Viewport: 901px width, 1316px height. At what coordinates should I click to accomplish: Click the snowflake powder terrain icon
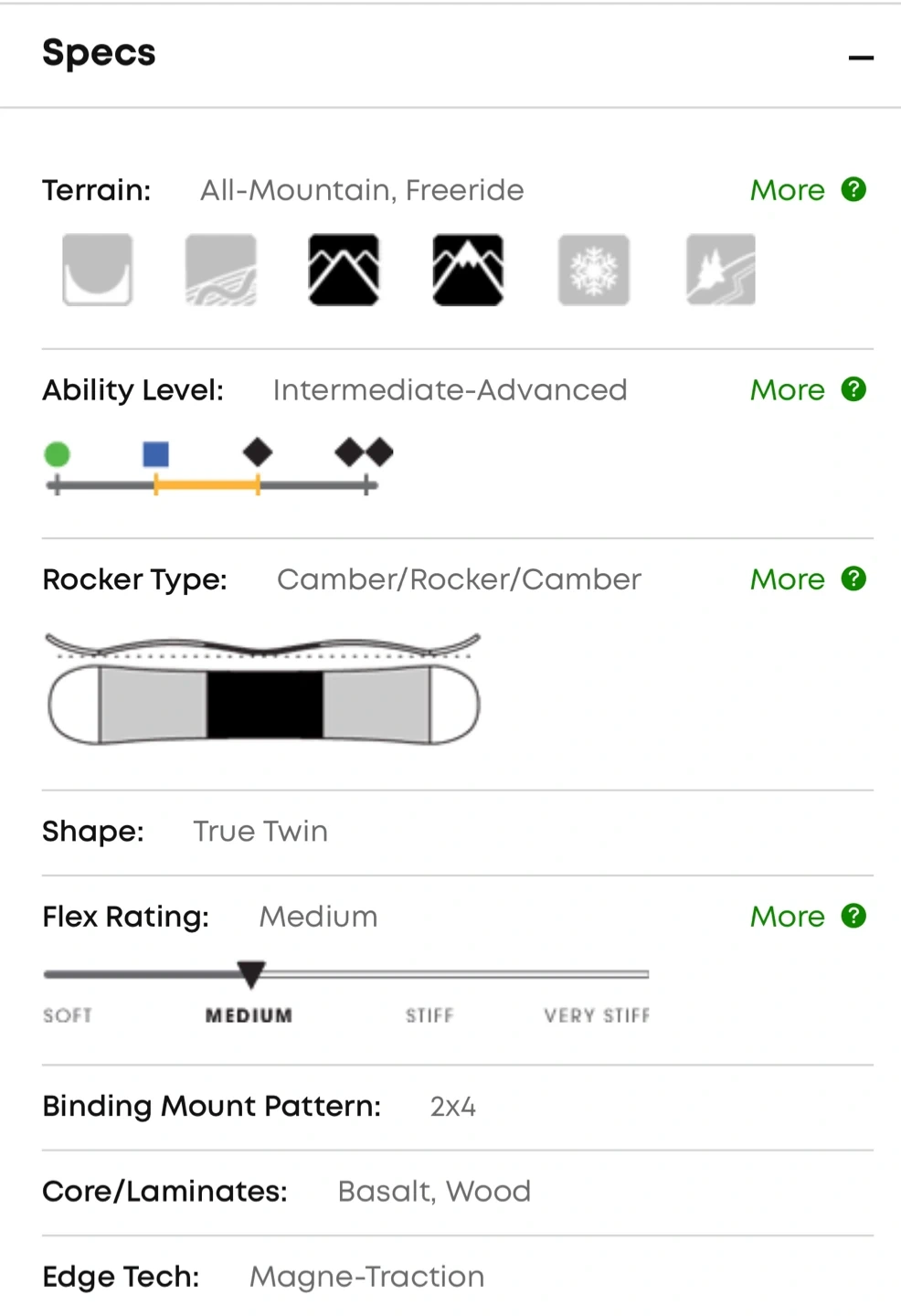pyautogui.click(x=594, y=270)
